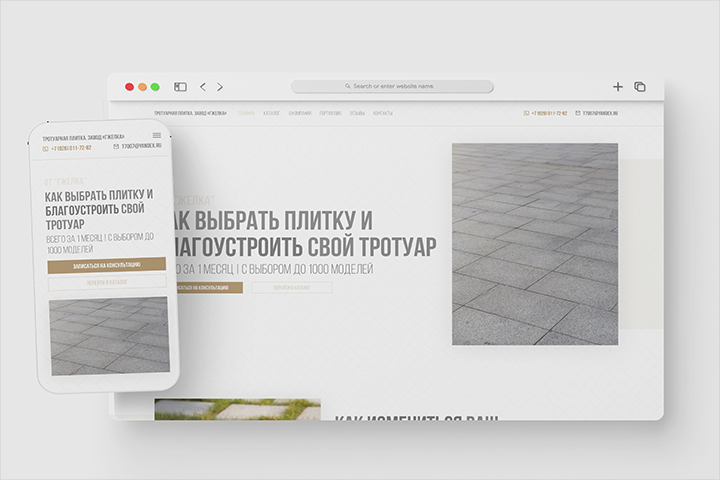Toggle the browser sidebar icon
The width and height of the screenshot is (720, 480).
(180, 87)
